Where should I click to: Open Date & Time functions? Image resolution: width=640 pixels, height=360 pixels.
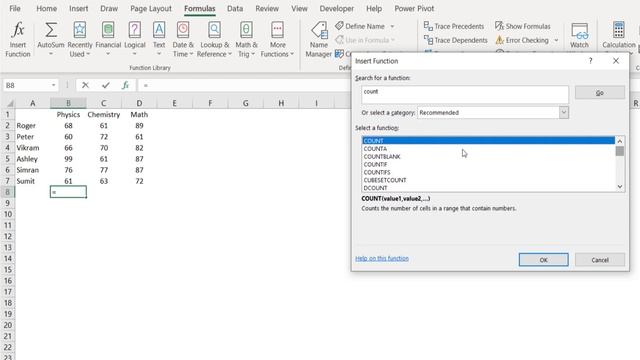tap(183, 40)
